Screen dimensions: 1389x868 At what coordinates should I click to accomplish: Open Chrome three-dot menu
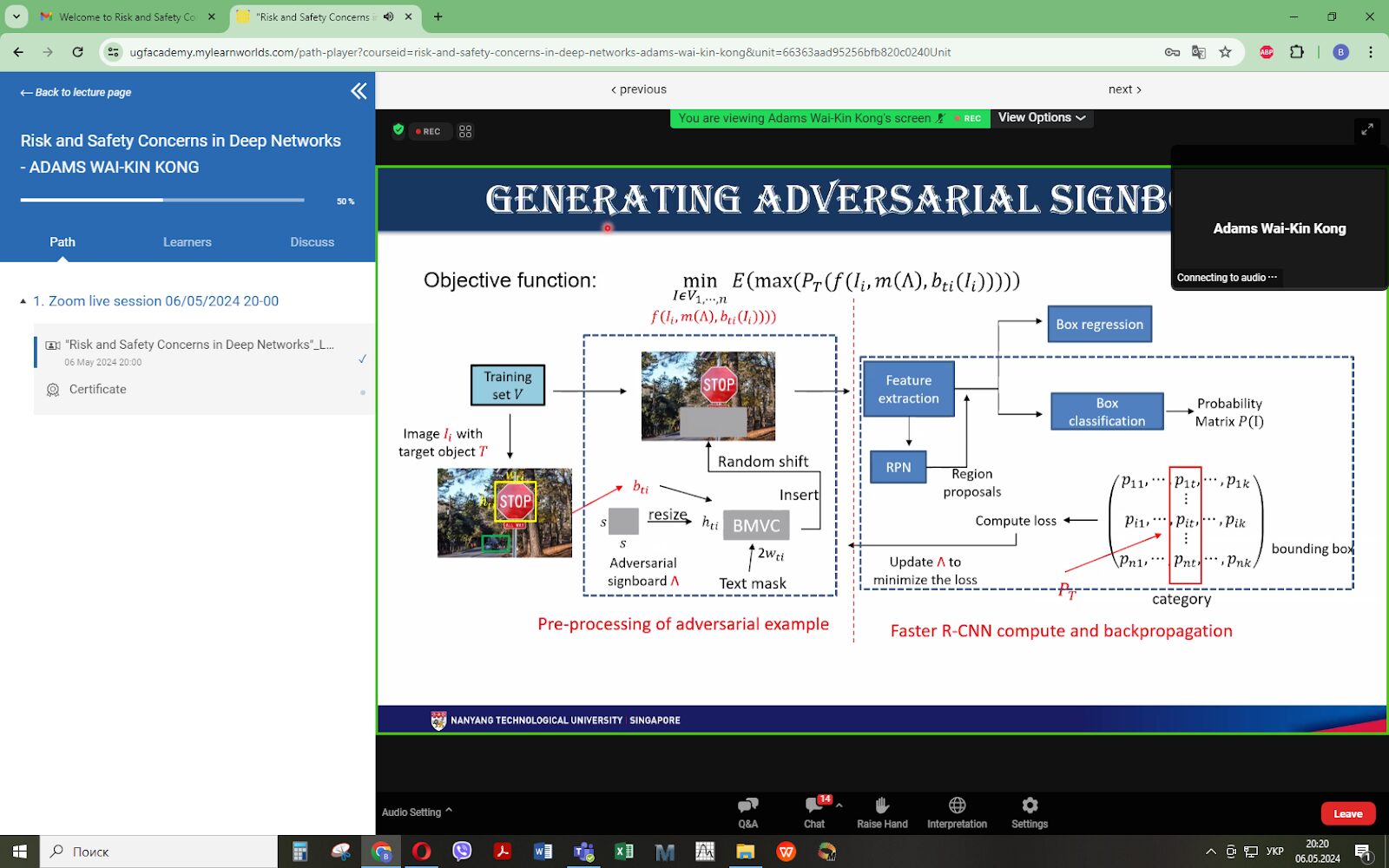point(1371,52)
